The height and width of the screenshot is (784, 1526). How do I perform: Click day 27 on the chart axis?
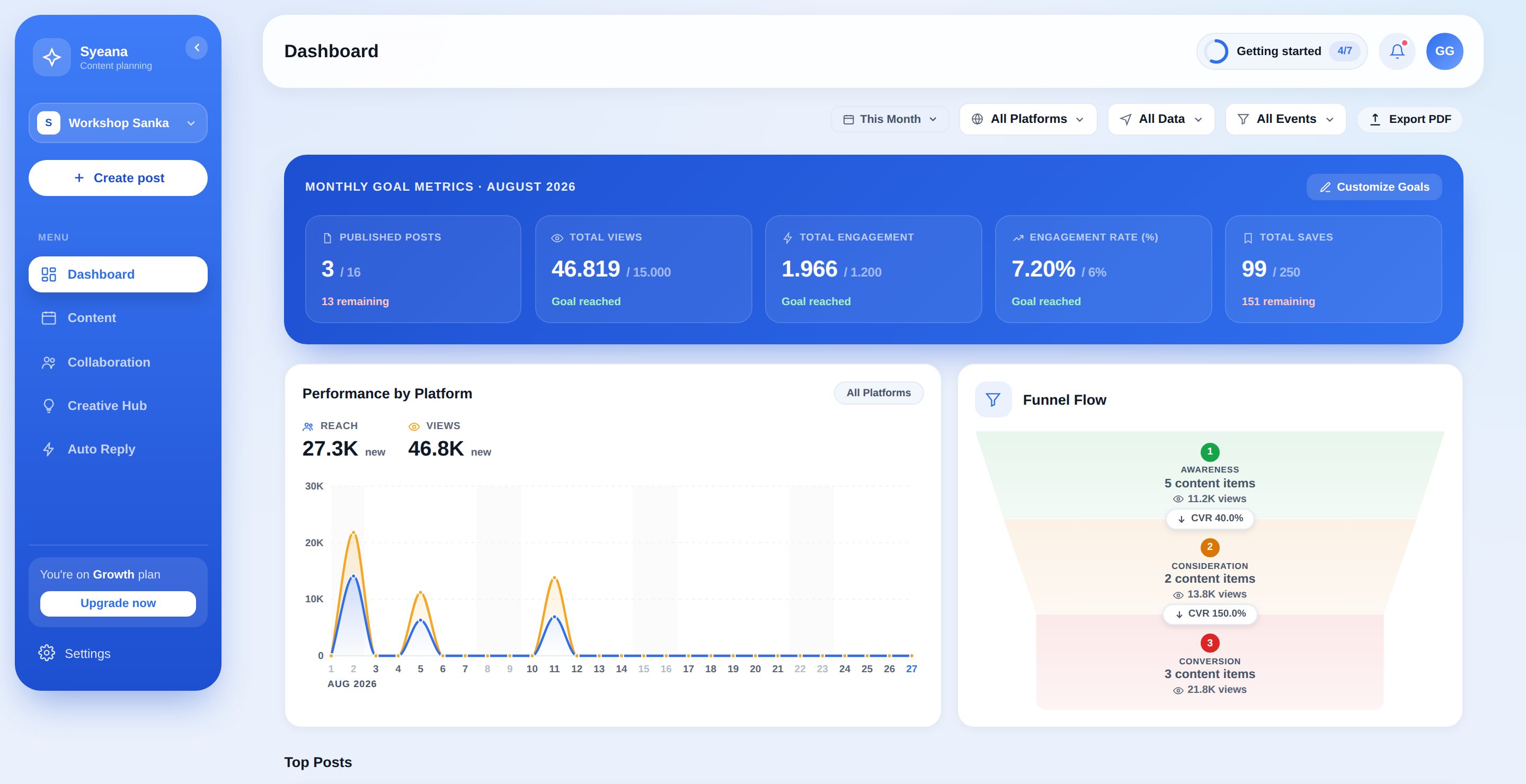tap(911, 669)
